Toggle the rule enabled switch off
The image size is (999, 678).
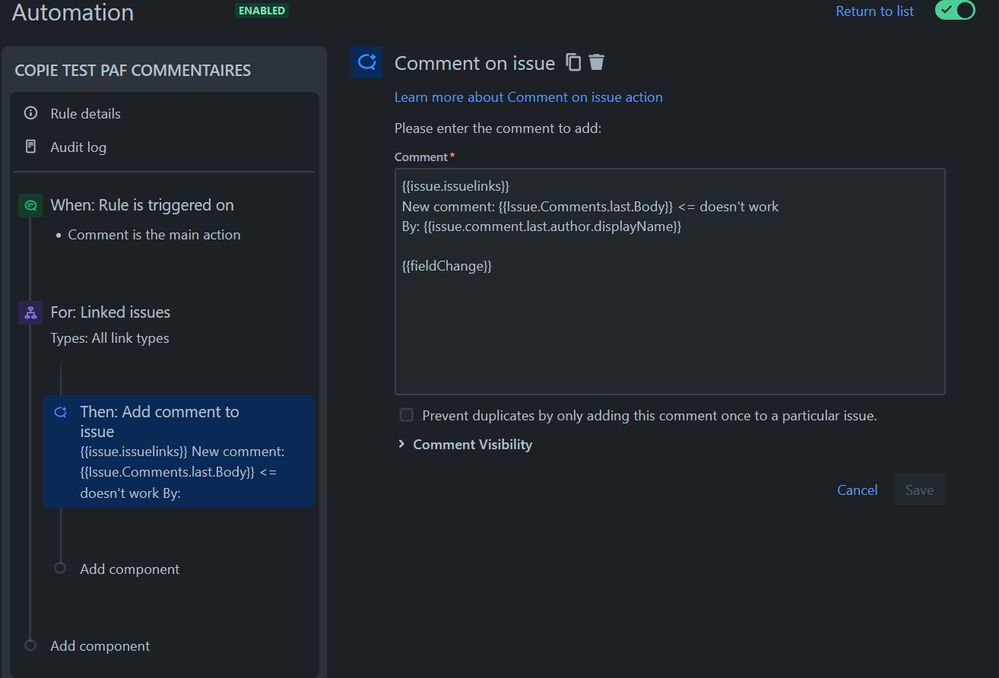point(954,10)
